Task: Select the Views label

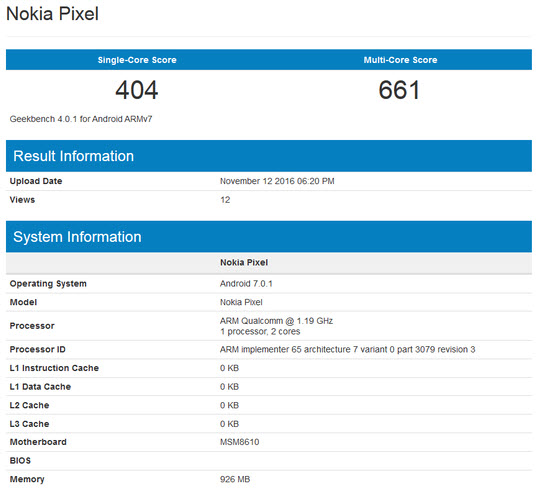Action: tap(22, 200)
